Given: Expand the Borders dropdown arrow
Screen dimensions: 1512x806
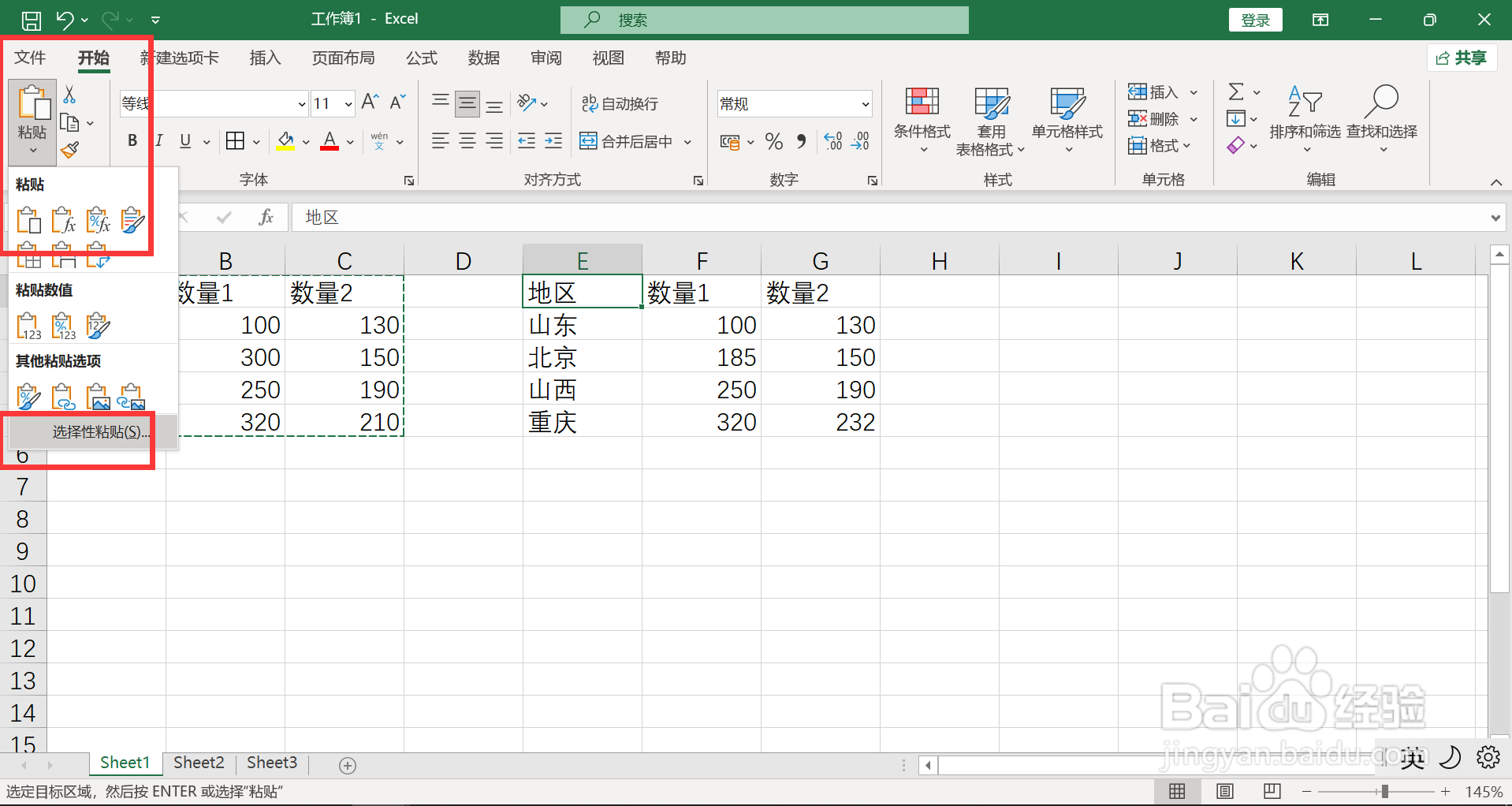Looking at the screenshot, I should click(256, 142).
